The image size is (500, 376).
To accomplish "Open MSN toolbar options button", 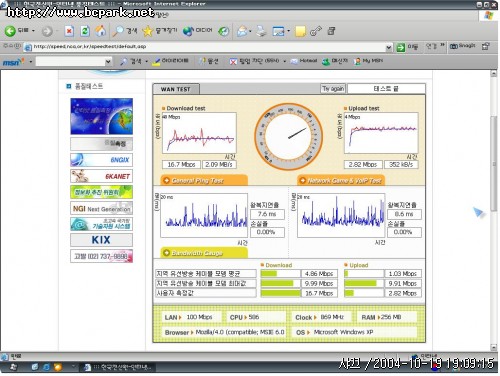I will pos(209,61).
